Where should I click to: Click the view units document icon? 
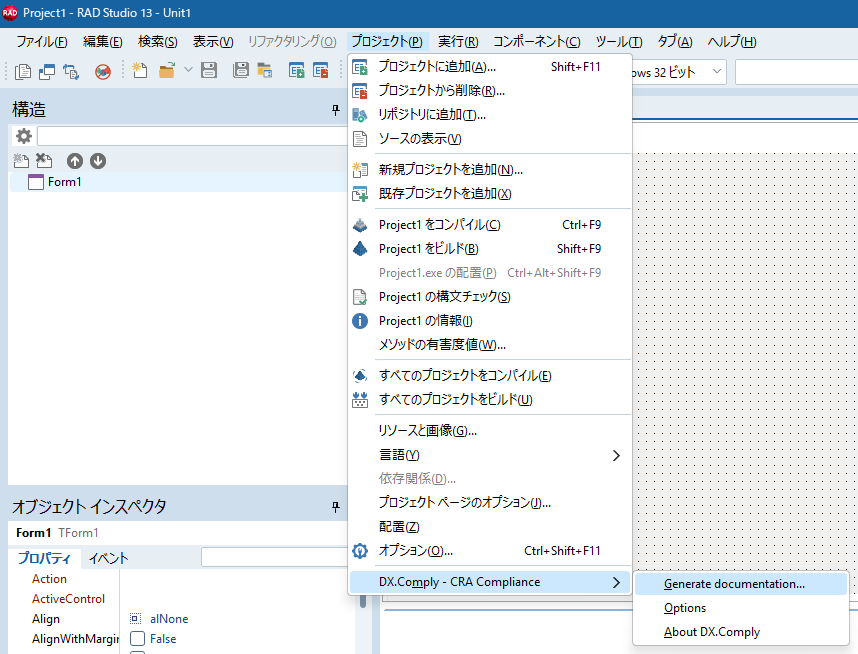point(22,71)
